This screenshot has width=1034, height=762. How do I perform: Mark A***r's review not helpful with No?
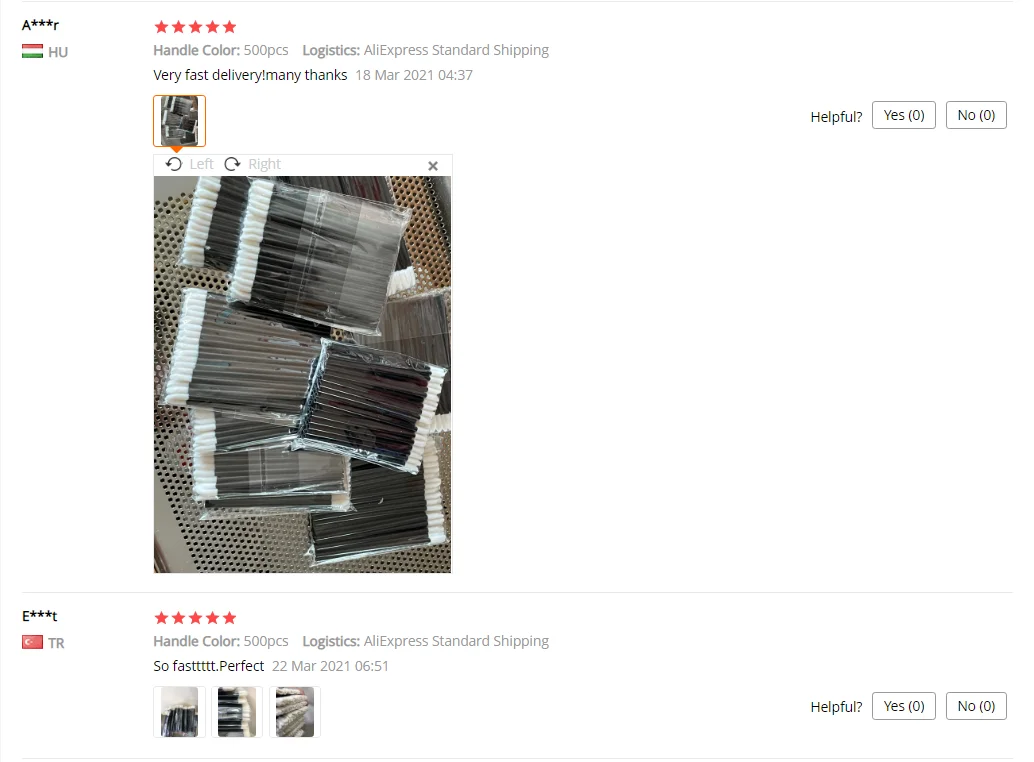[x=976, y=115]
